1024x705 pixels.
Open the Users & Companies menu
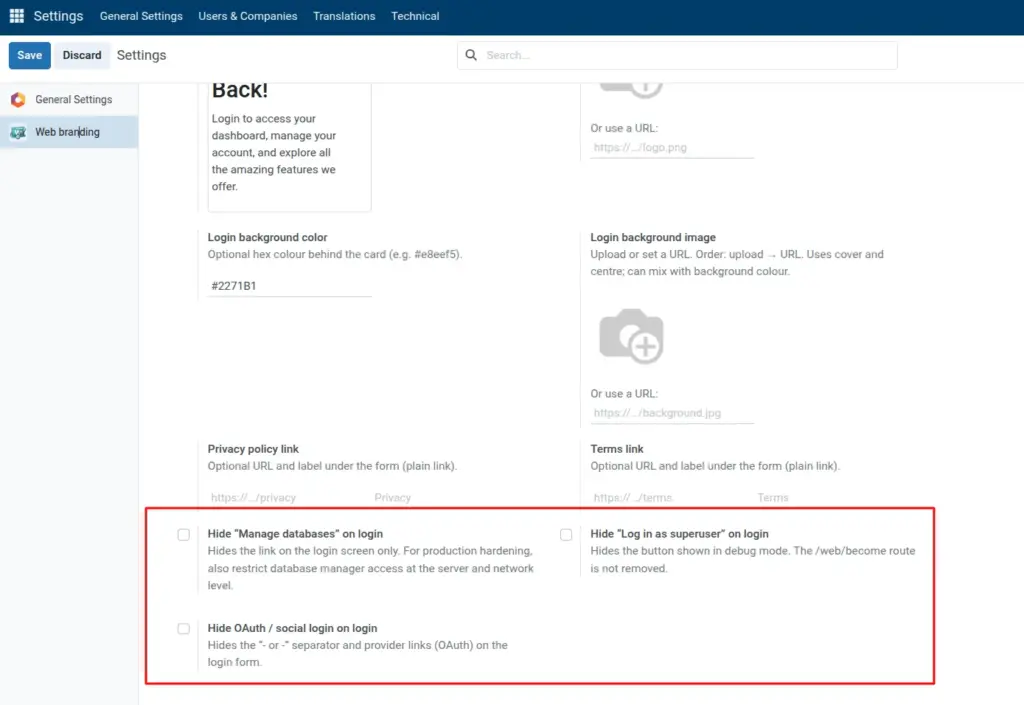click(x=248, y=16)
